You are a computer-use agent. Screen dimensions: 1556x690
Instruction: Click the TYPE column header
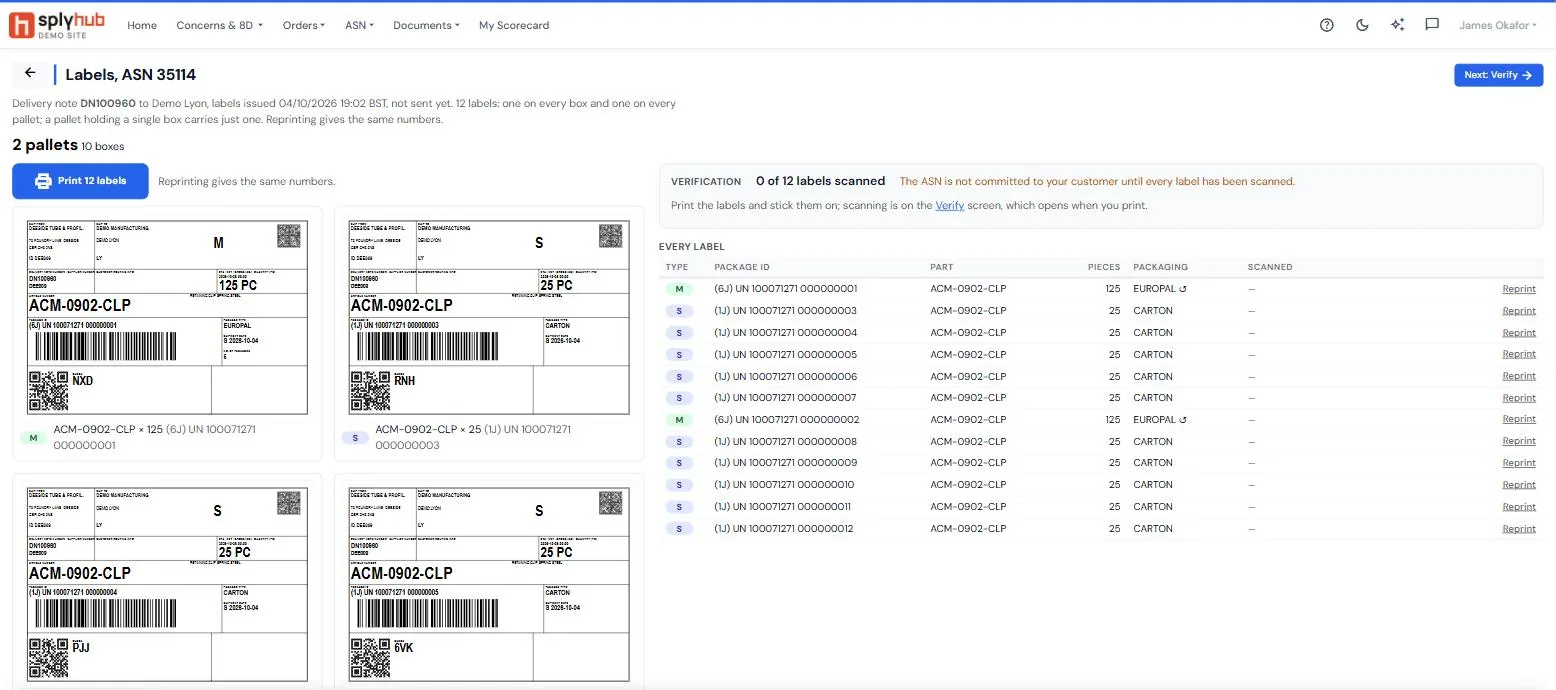pyautogui.click(x=677, y=267)
